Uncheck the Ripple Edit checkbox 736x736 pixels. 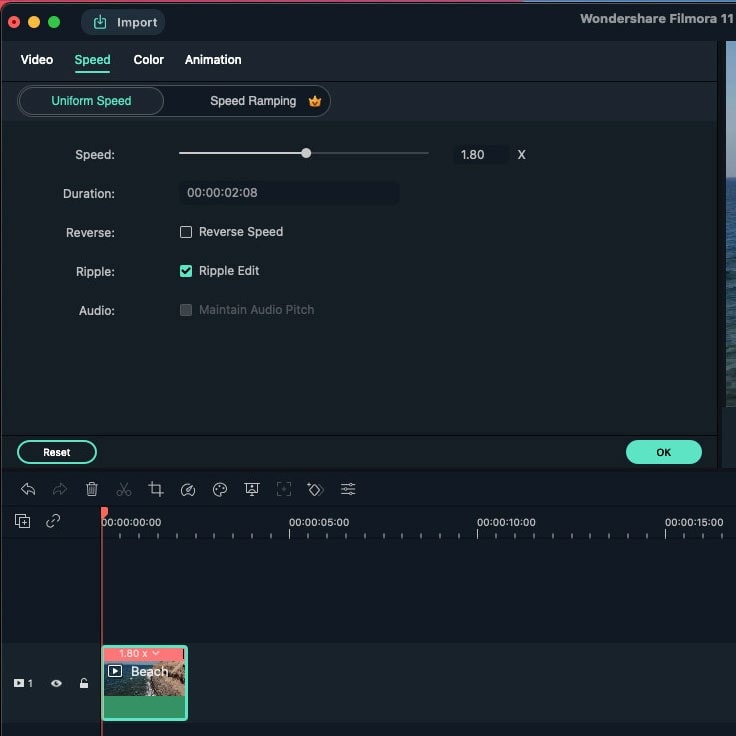186,271
